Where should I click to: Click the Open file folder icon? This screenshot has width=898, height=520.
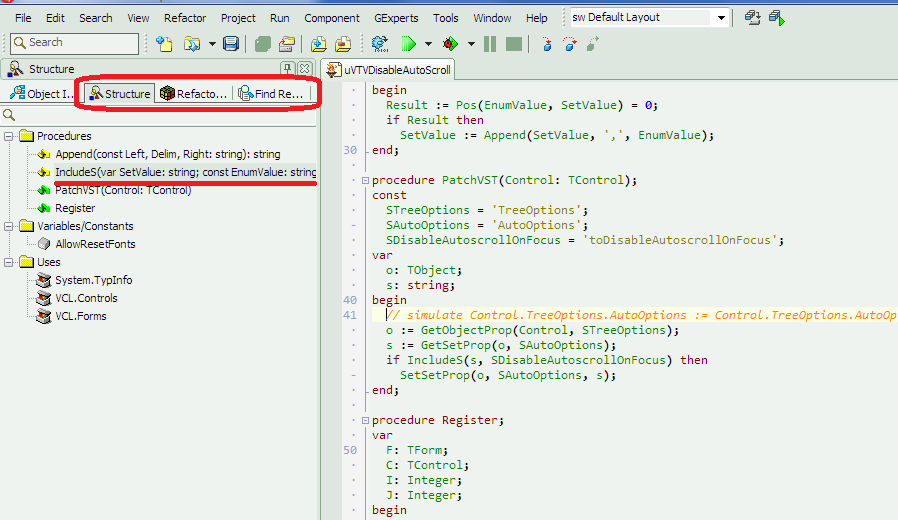pos(192,44)
